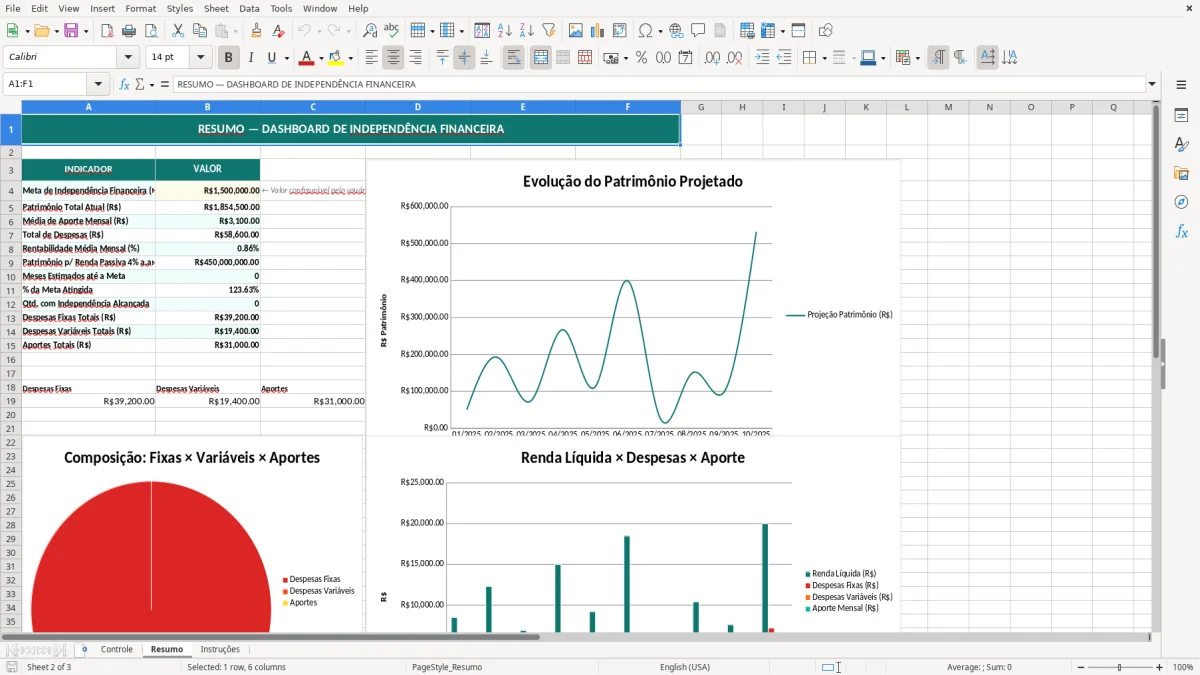This screenshot has width=1200, height=675.
Task: Open the Font Size dropdown
Action: coord(200,58)
